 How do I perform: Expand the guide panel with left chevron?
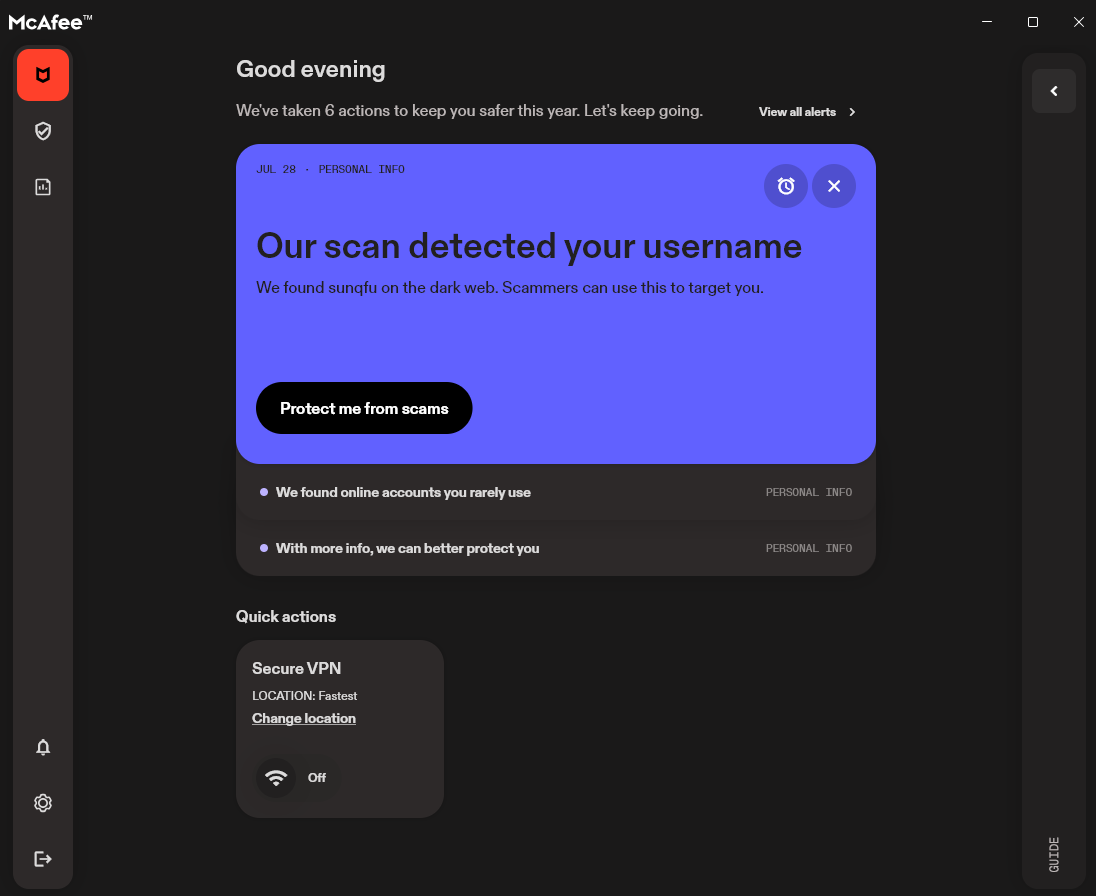coord(1054,91)
